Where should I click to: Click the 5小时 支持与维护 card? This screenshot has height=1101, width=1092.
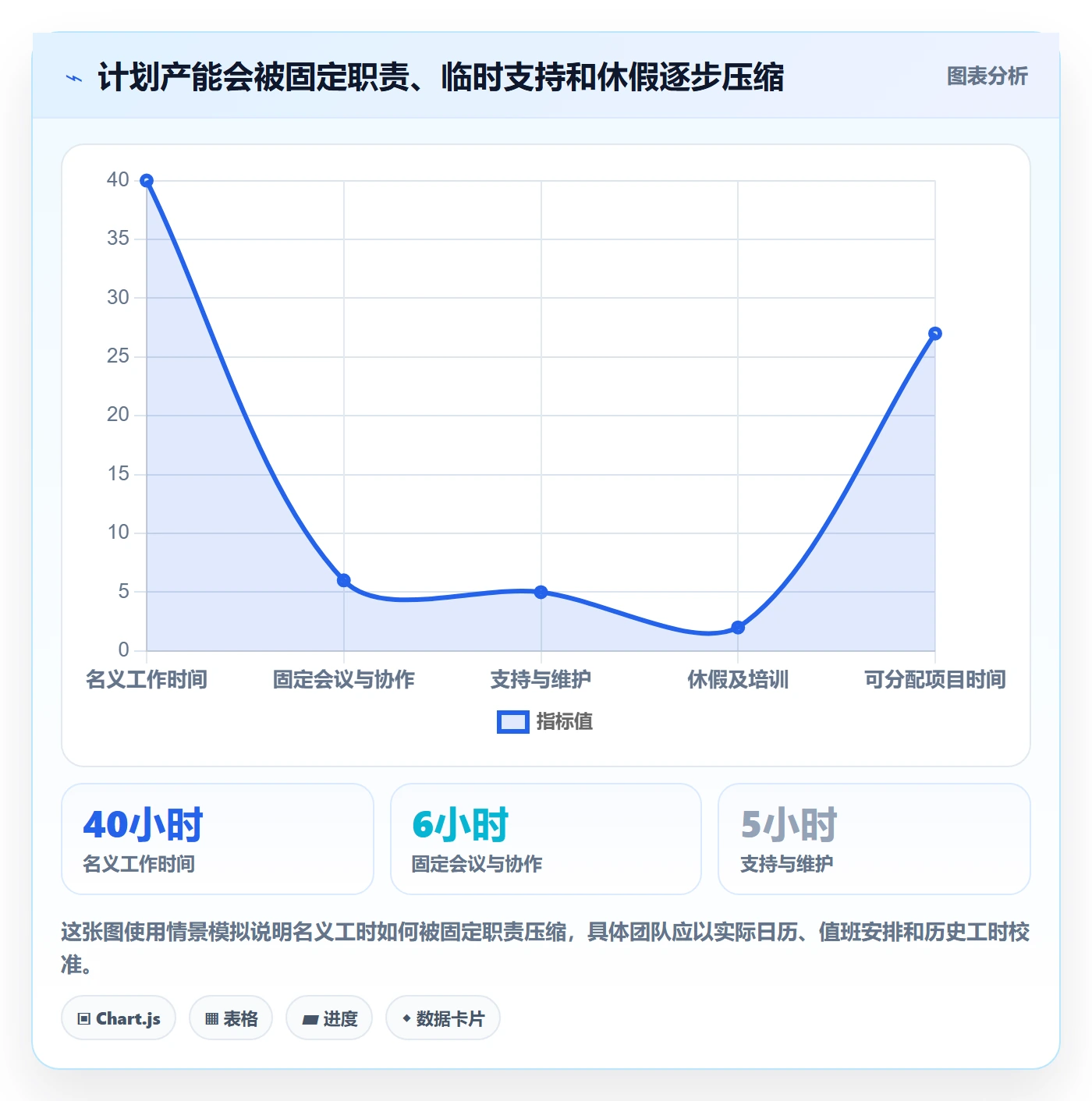pyautogui.click(x=874, y=839)
